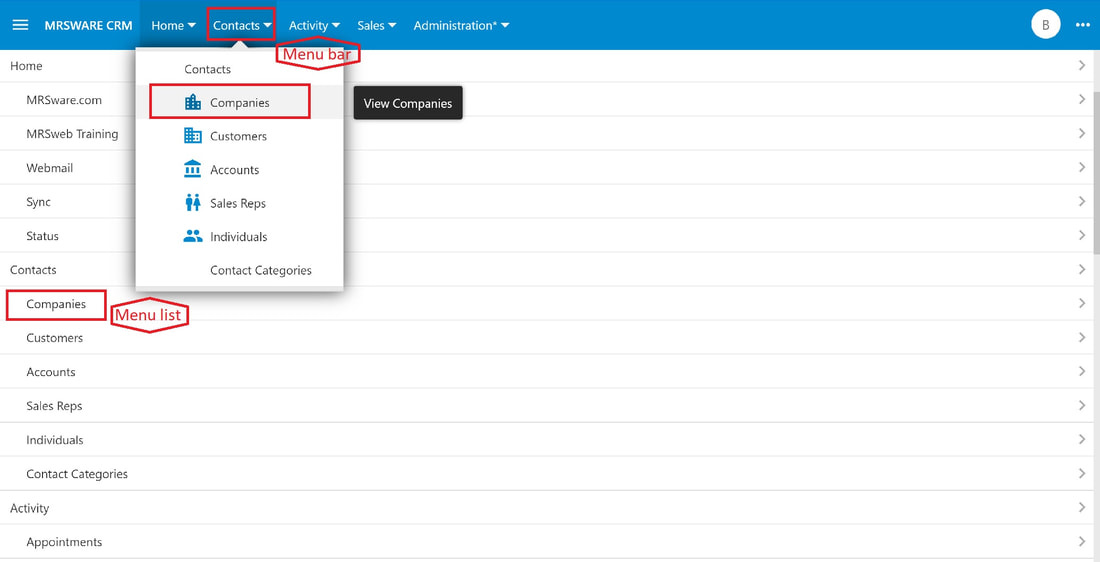Click the Contacts section in menu list
The width and height of the screenshot is (1100, 562).
click(33, 269)
